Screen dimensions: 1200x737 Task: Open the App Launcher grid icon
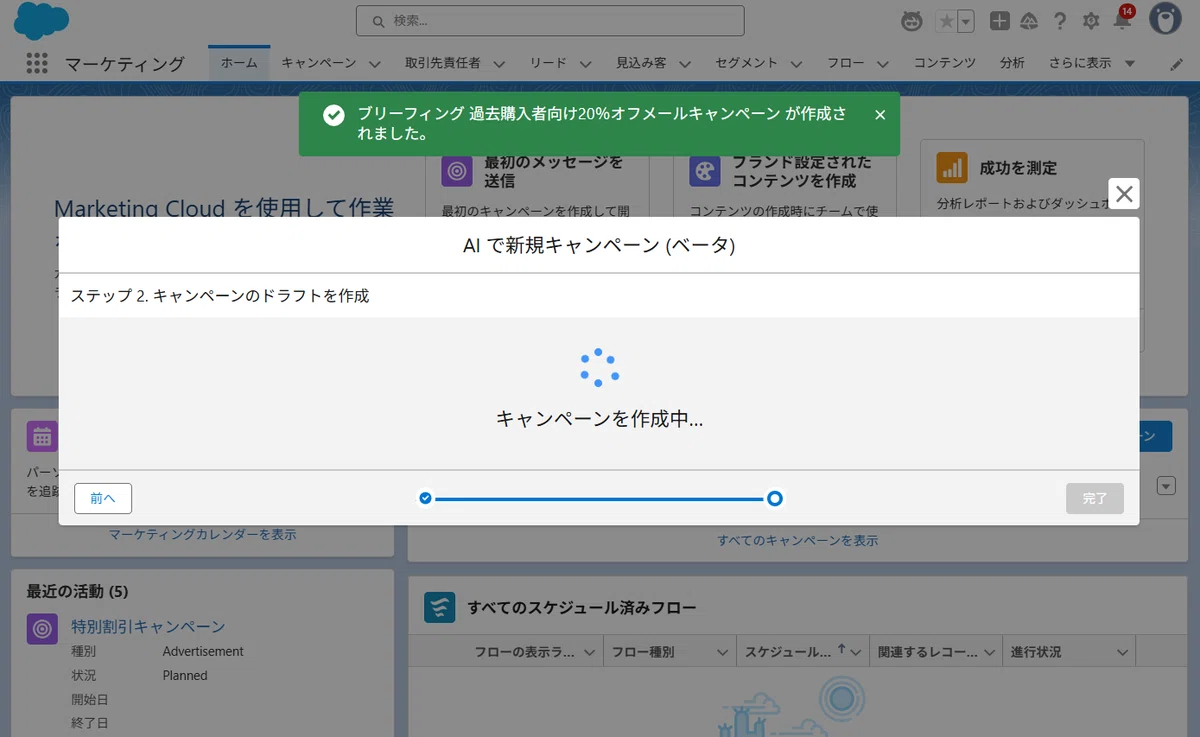coord(37,63)
